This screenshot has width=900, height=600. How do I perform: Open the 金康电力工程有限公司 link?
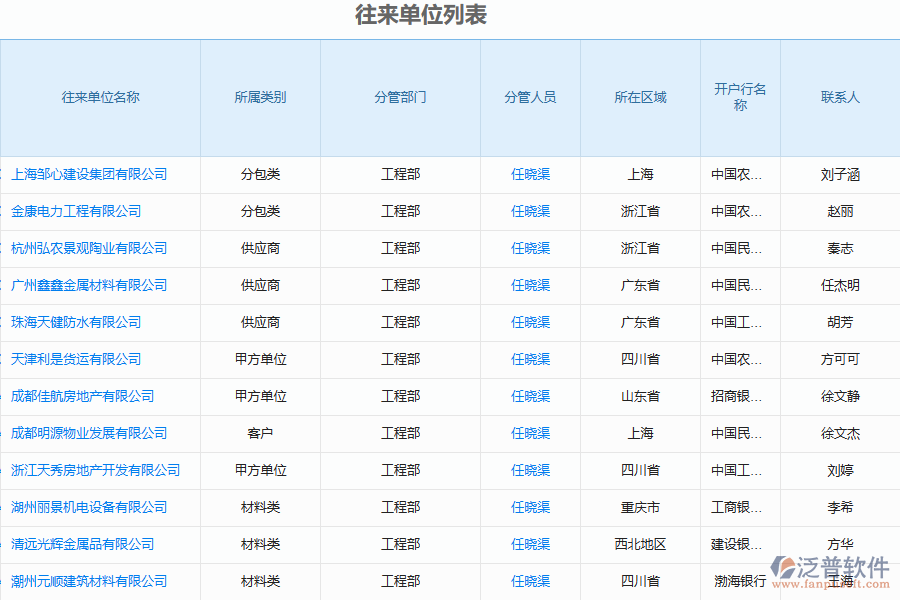pyautogui.click(x=76, y=211)
